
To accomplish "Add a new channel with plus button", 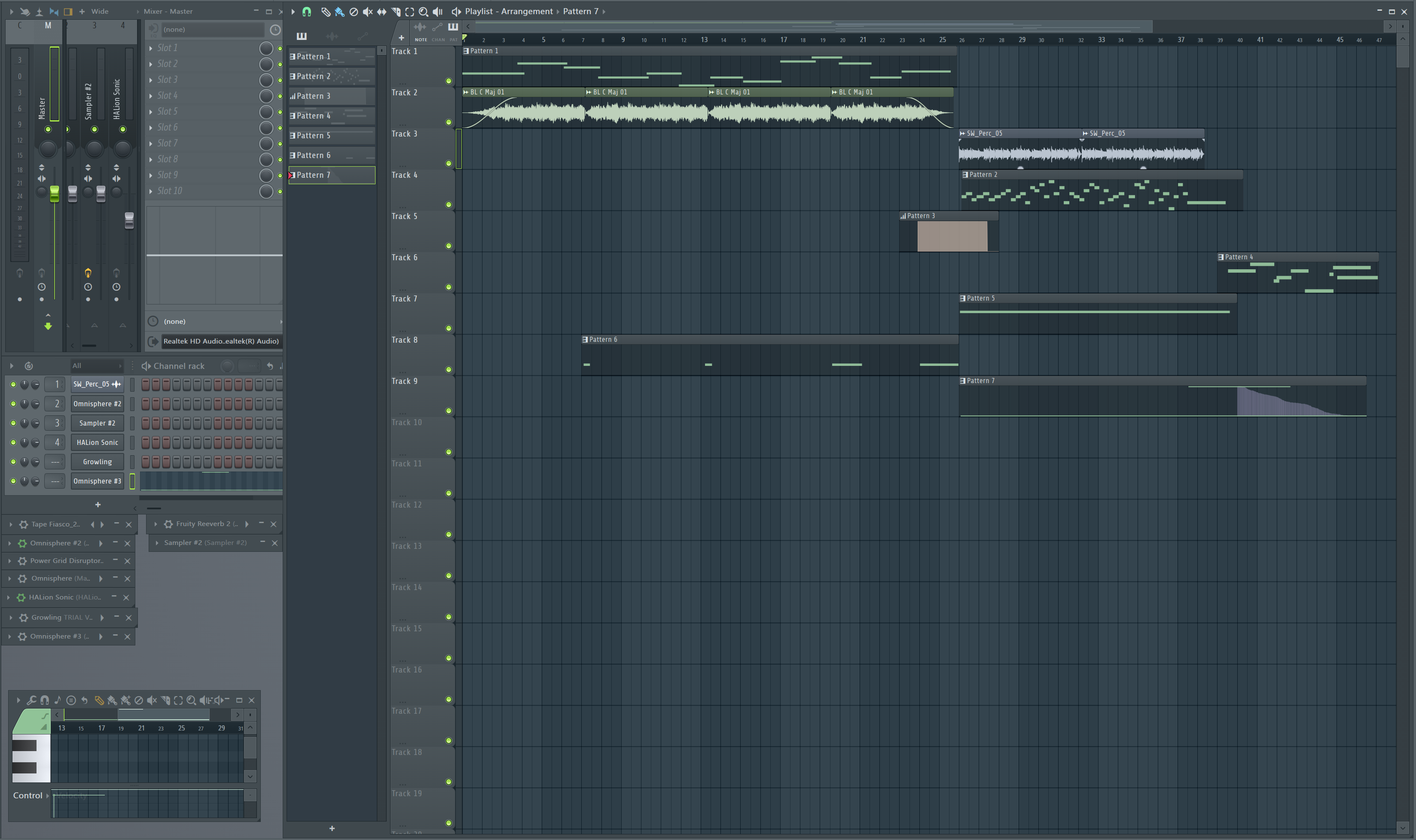I will pos(98,504).
